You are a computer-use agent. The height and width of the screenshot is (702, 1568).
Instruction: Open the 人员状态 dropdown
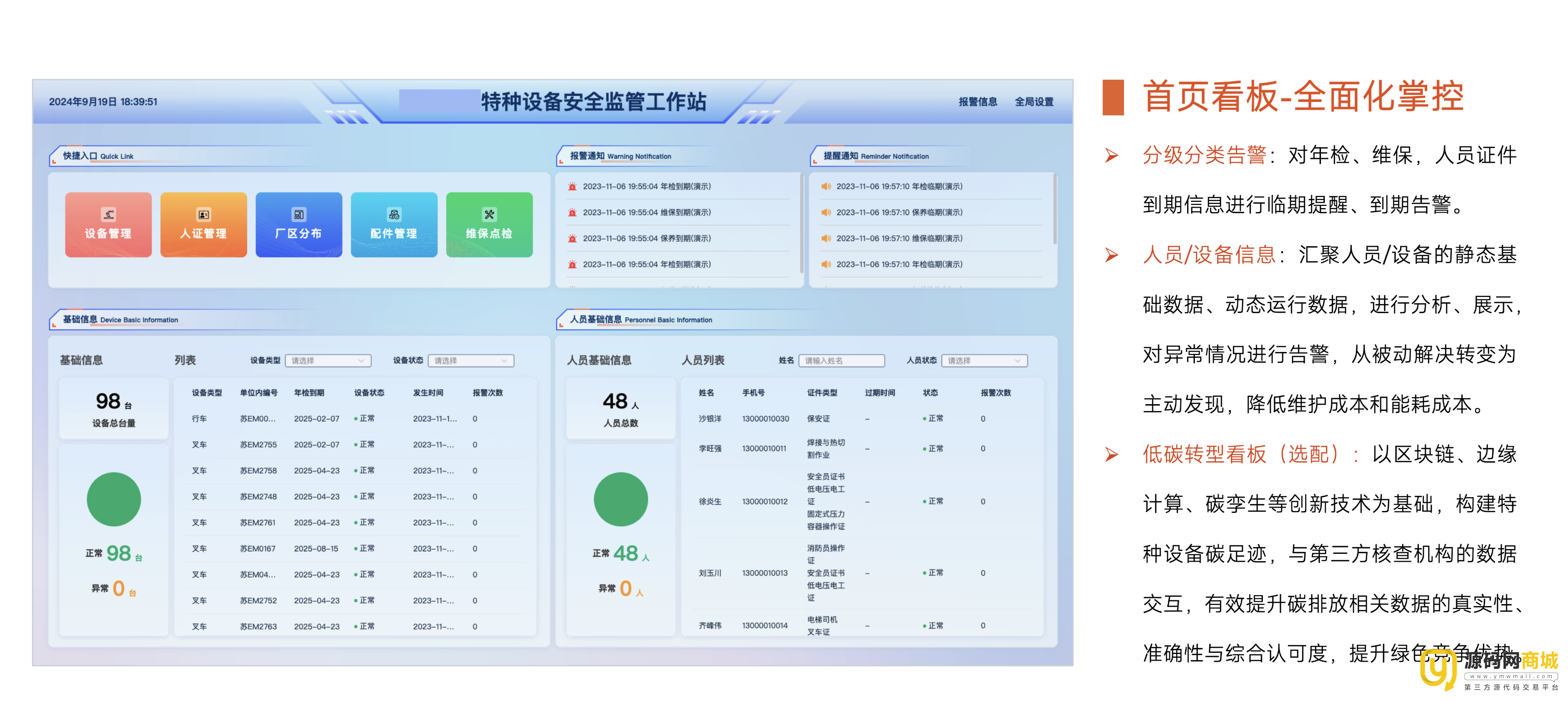coord(984,360)
